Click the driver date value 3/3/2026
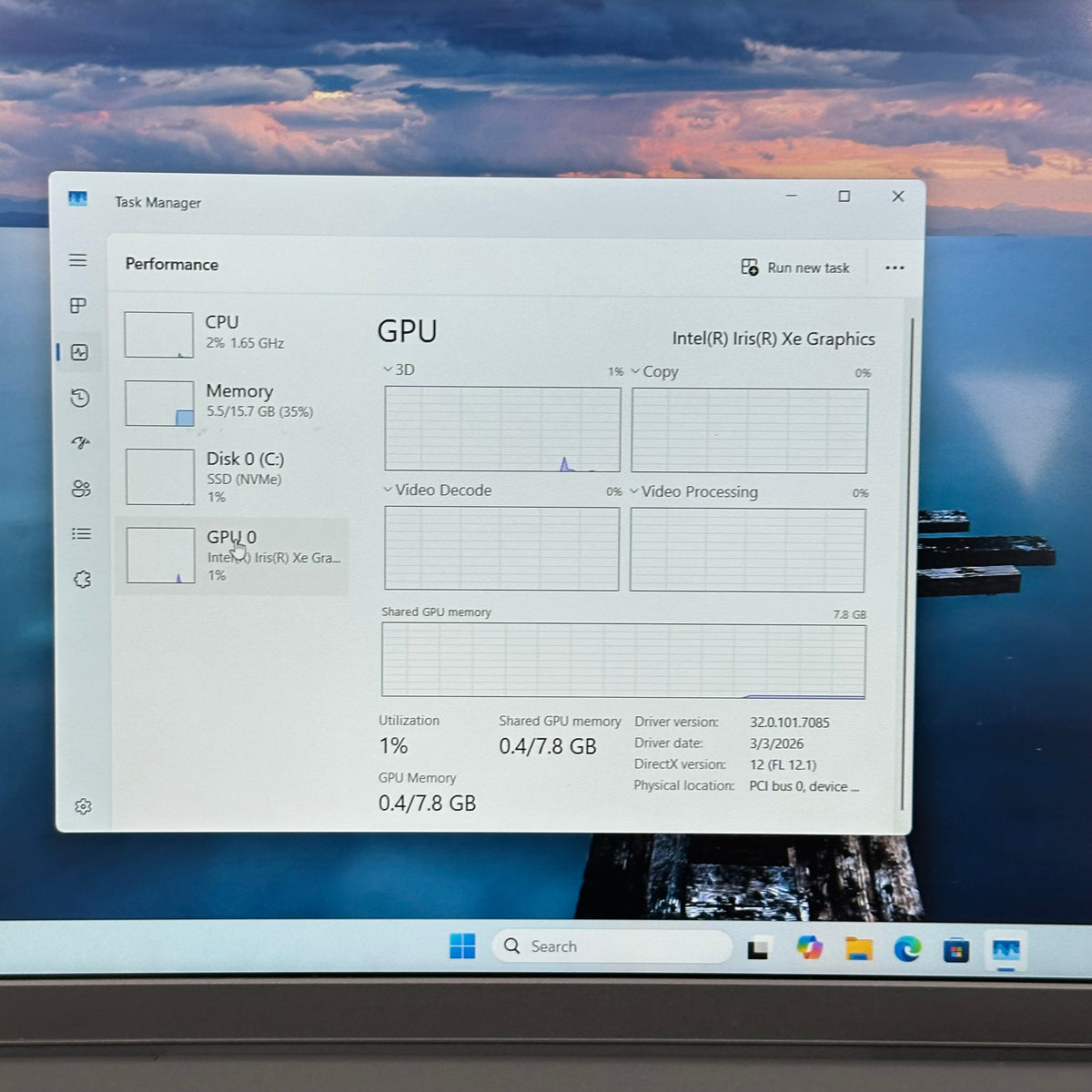This screenshot has height=1092, width=1092. click(776, 743)
